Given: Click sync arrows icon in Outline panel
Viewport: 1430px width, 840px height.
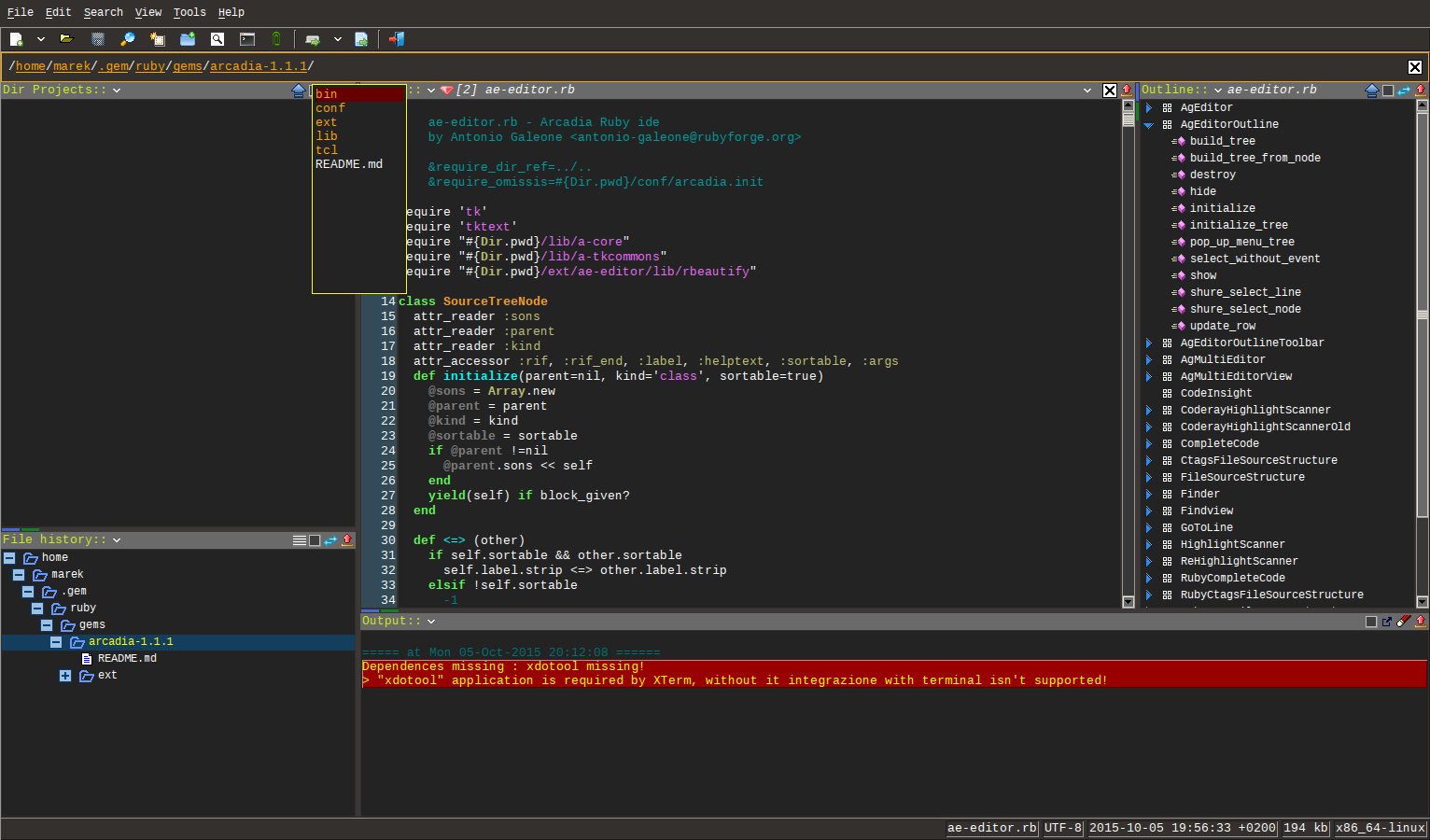Looking at the screenshot, I should coord(1404,91).
